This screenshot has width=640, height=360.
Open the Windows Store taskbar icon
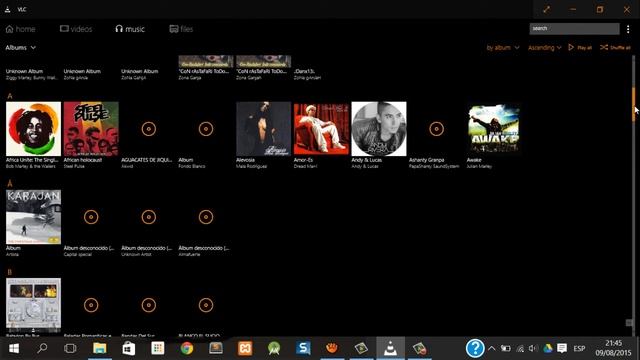129,348
